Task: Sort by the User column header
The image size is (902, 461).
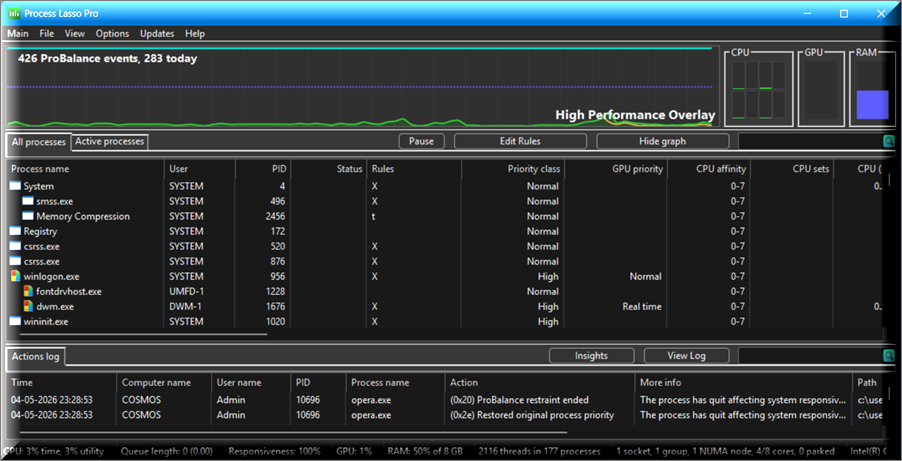Action: tap(200, 169)
